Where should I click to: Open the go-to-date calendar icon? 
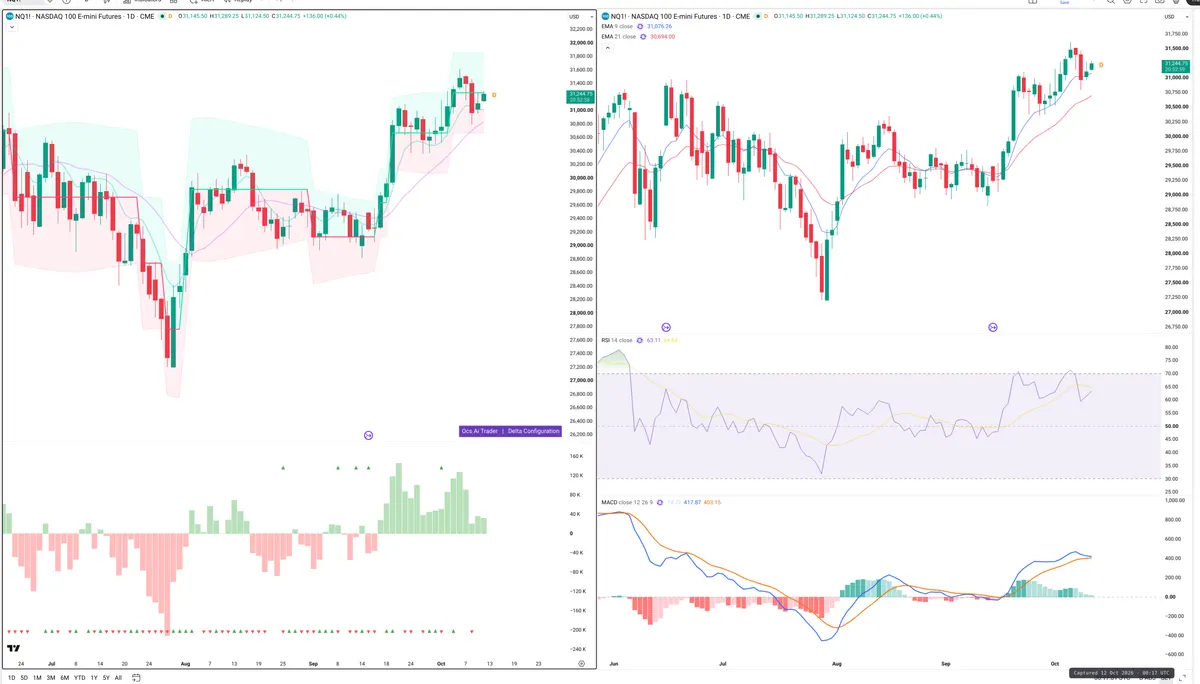click(x=138, y=677)
